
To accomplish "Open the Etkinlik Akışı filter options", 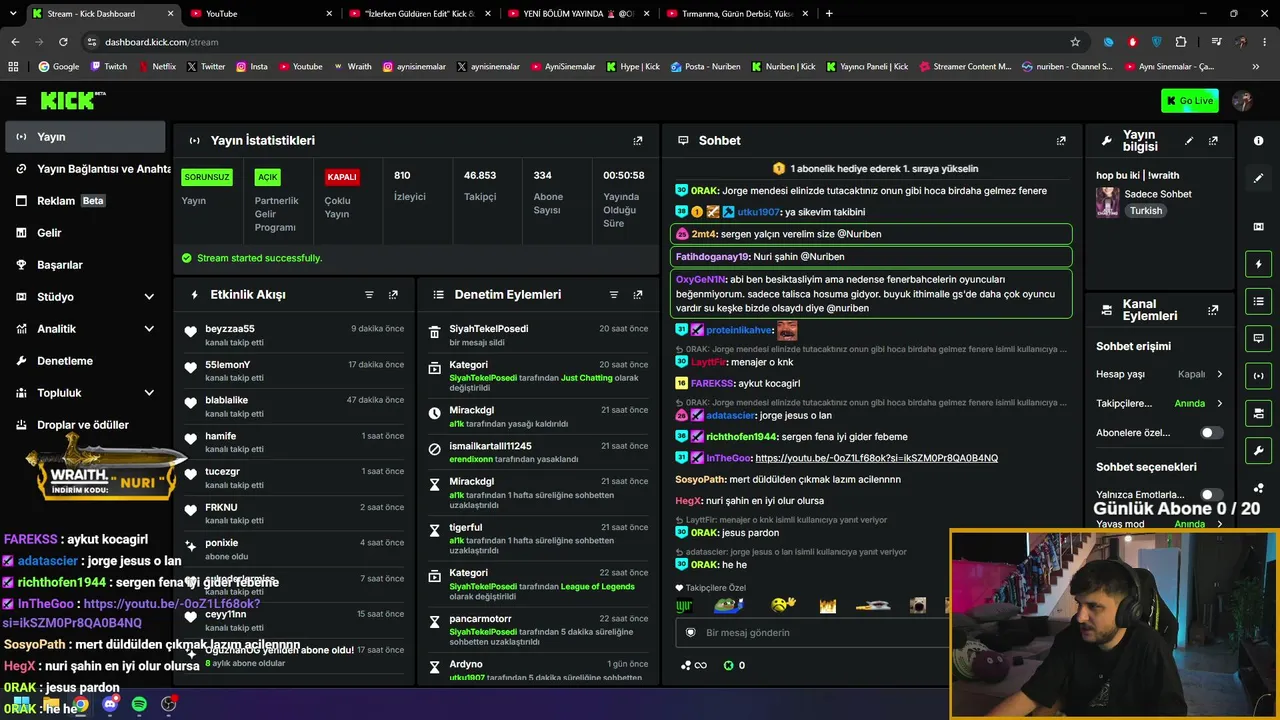I will 369,295.
